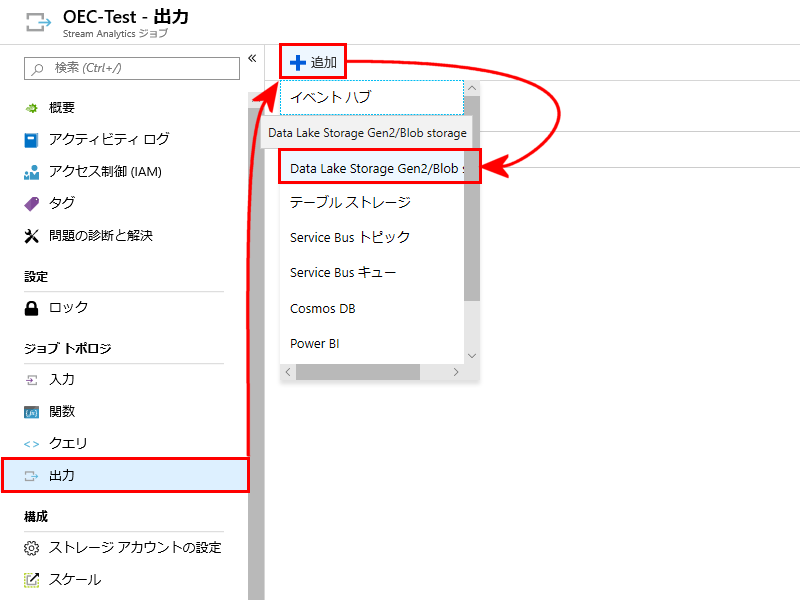Click the 問題の診断と解決 wrench icon
Viewport: 800px width, 600px height.
point(32,236)
